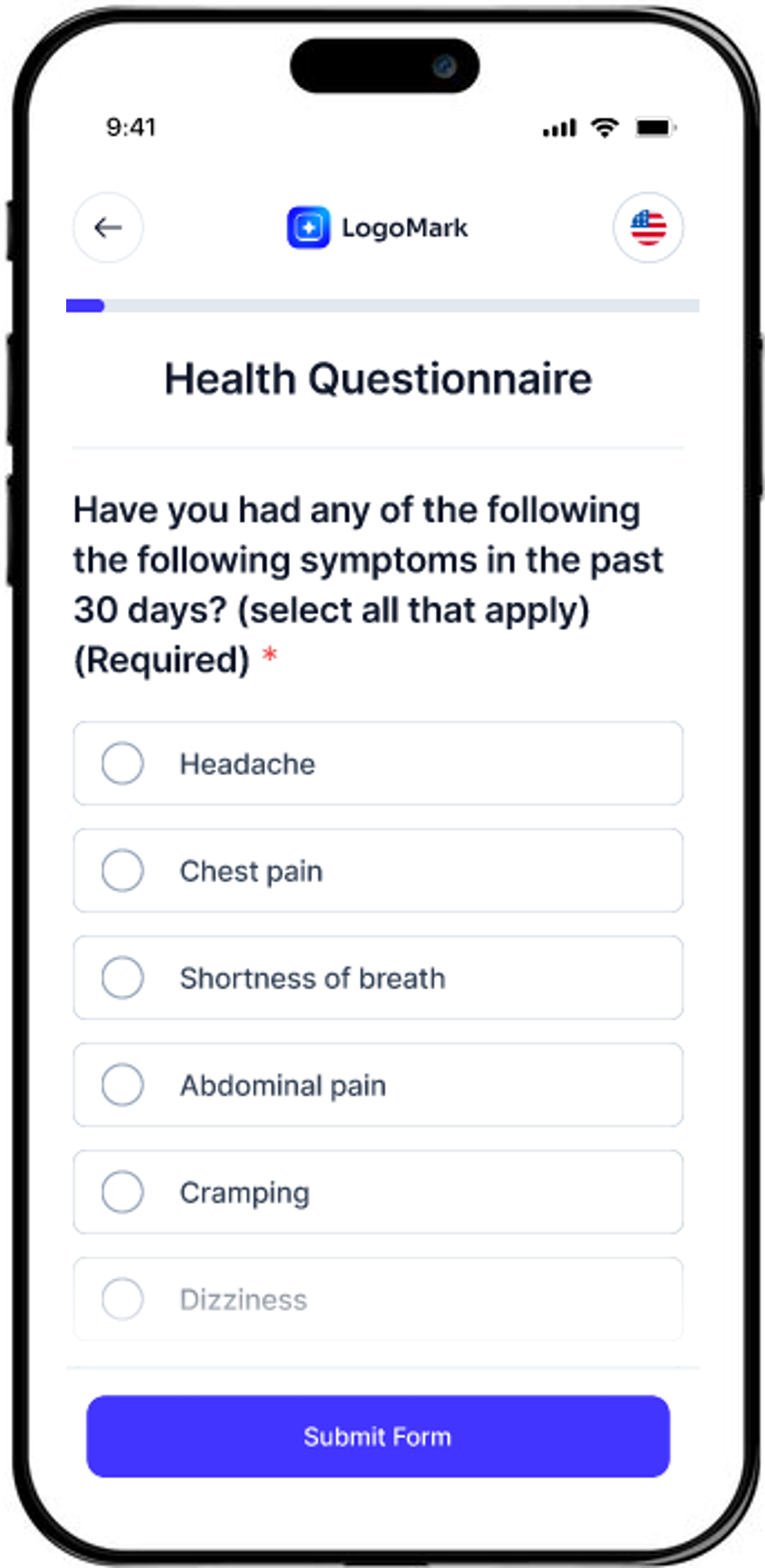Tap the Abdominal pain label text

pos(283,1086)
